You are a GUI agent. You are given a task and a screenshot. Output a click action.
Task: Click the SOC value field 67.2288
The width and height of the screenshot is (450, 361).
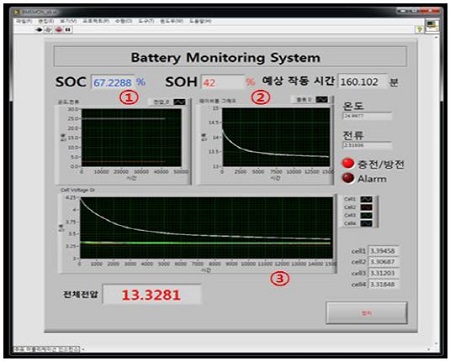pyautogui.click(x=113, y=82)
